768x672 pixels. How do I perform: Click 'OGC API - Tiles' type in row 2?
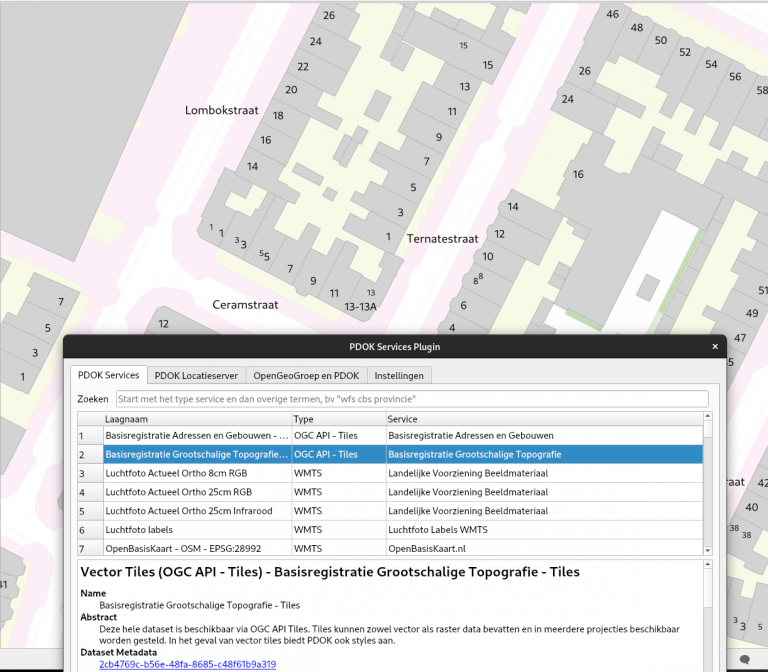click(x=339, y=455)
